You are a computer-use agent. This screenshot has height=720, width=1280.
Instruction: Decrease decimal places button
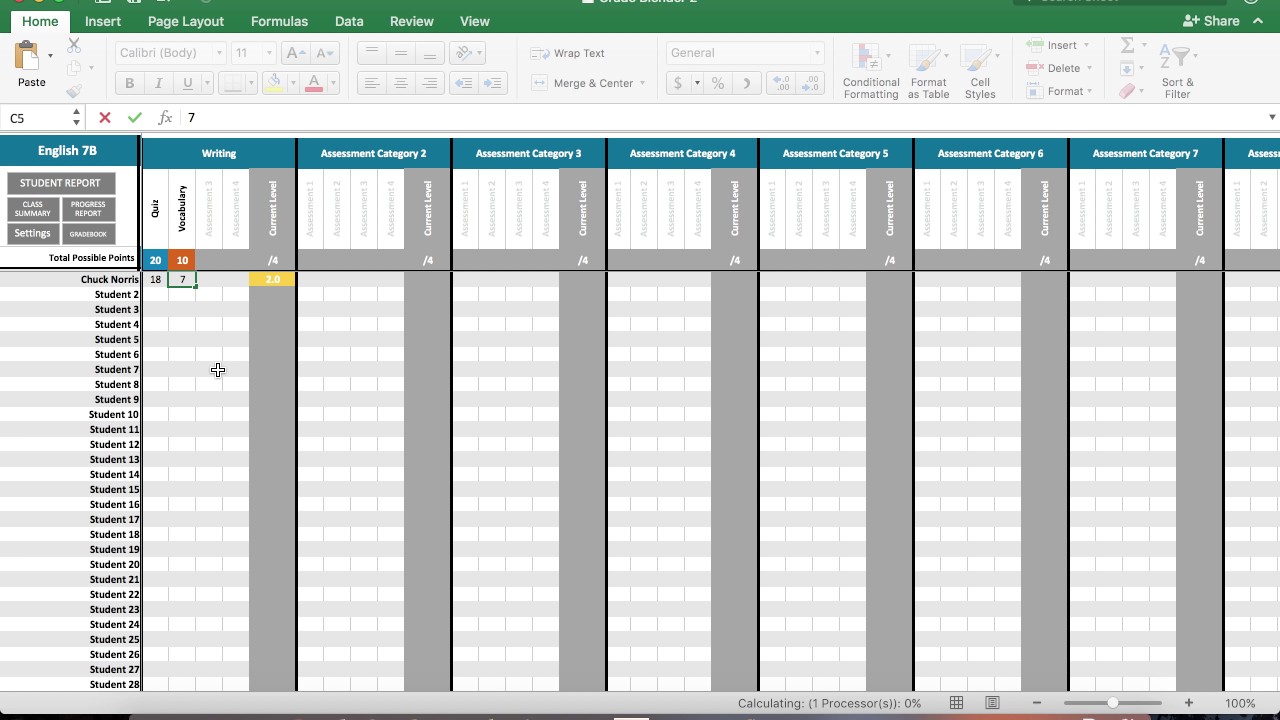click(811, 83)
